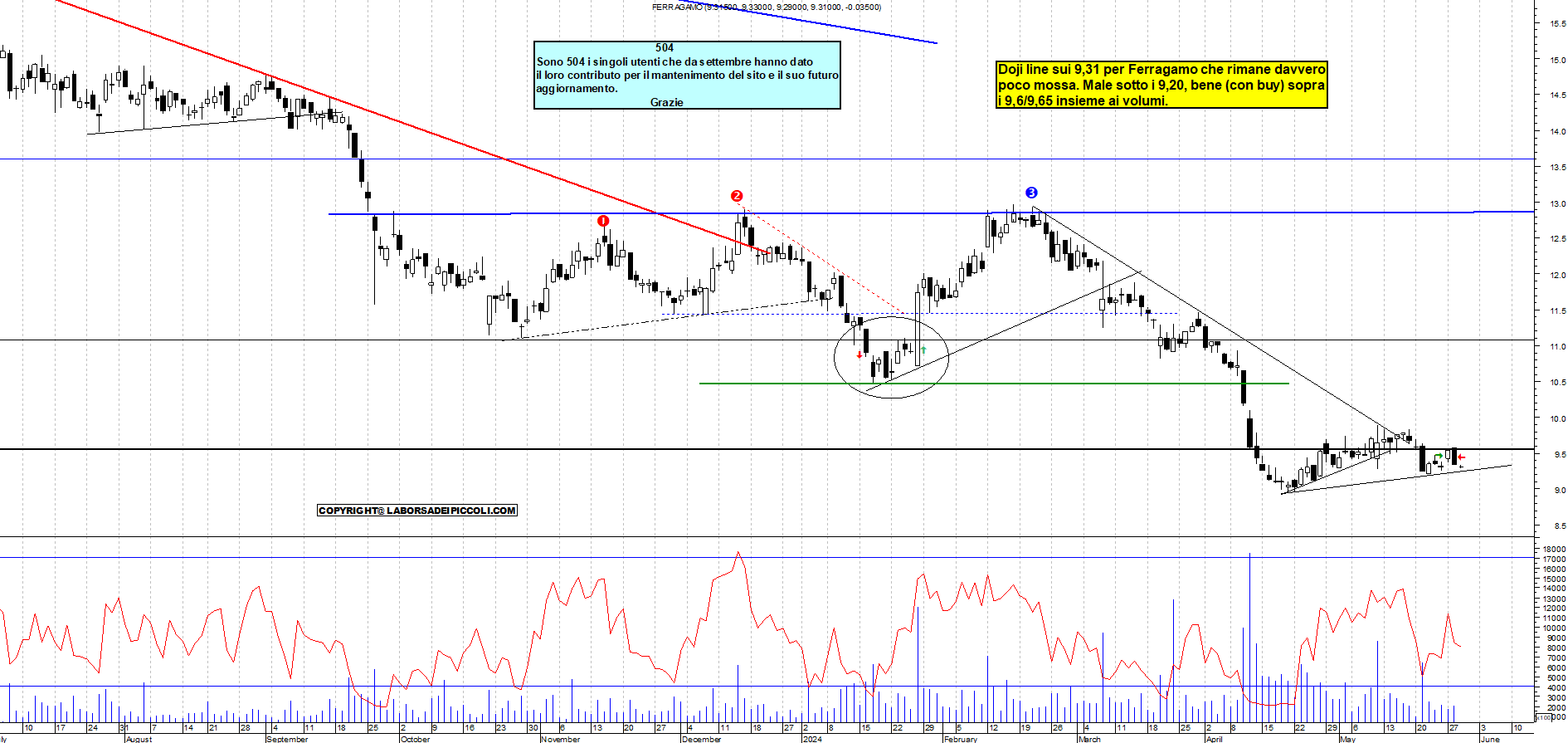Click the 'March' month label
Viewport: 1568px width, 743px height.
pyautogui.click(x=1089, y=739)
